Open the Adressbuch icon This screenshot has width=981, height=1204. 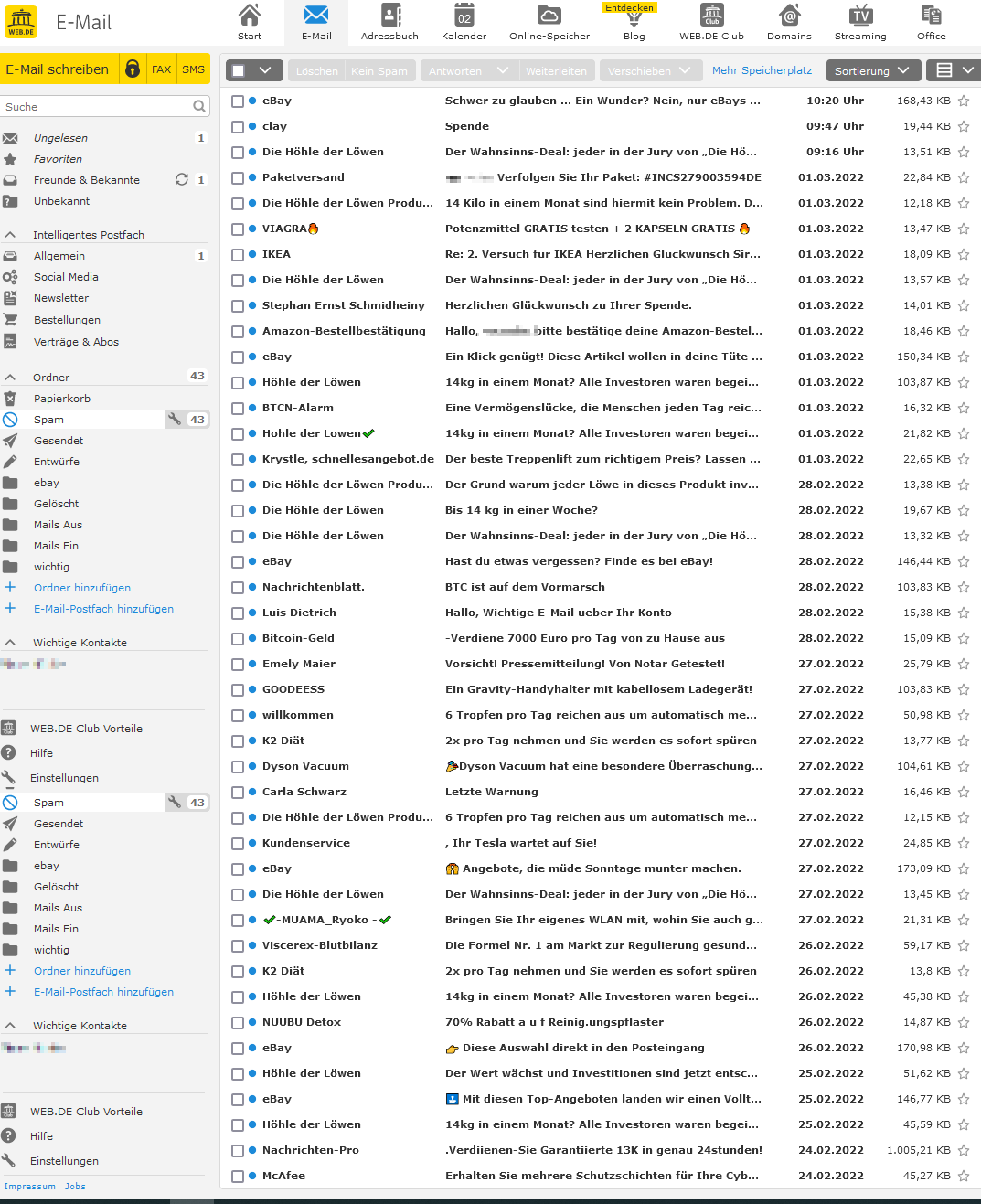click(x=389, y=22)
